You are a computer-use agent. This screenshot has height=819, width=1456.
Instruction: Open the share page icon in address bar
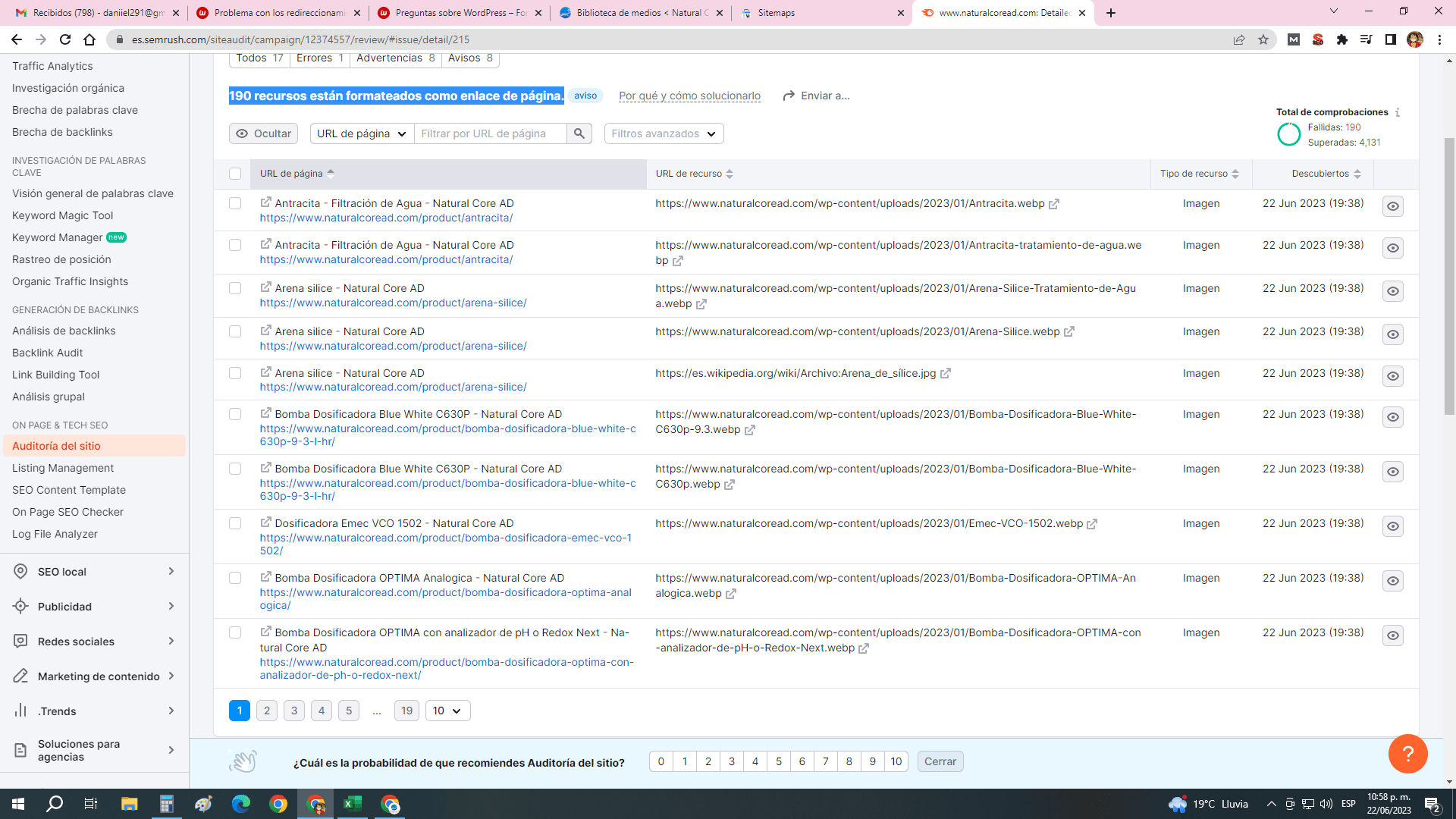[1239, 39]
